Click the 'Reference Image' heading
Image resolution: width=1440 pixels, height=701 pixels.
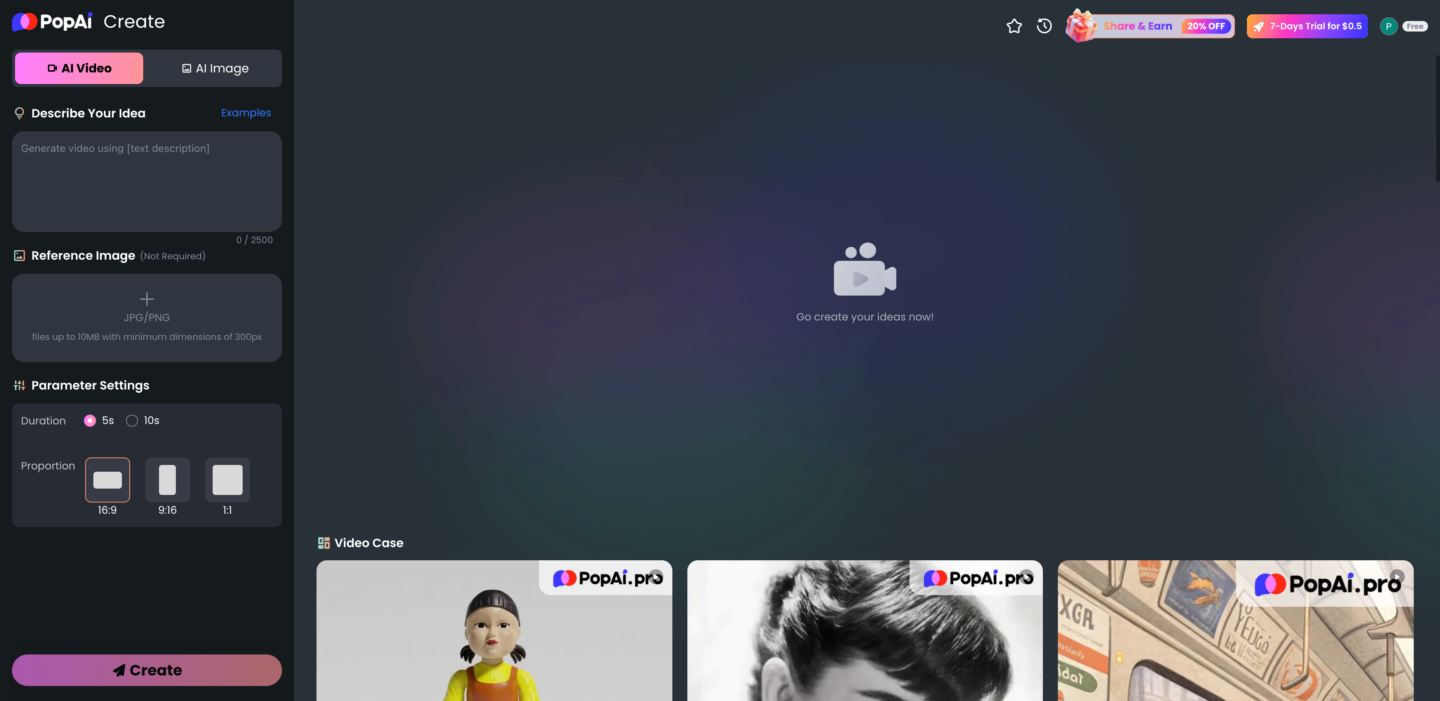(x=83, y=256)
